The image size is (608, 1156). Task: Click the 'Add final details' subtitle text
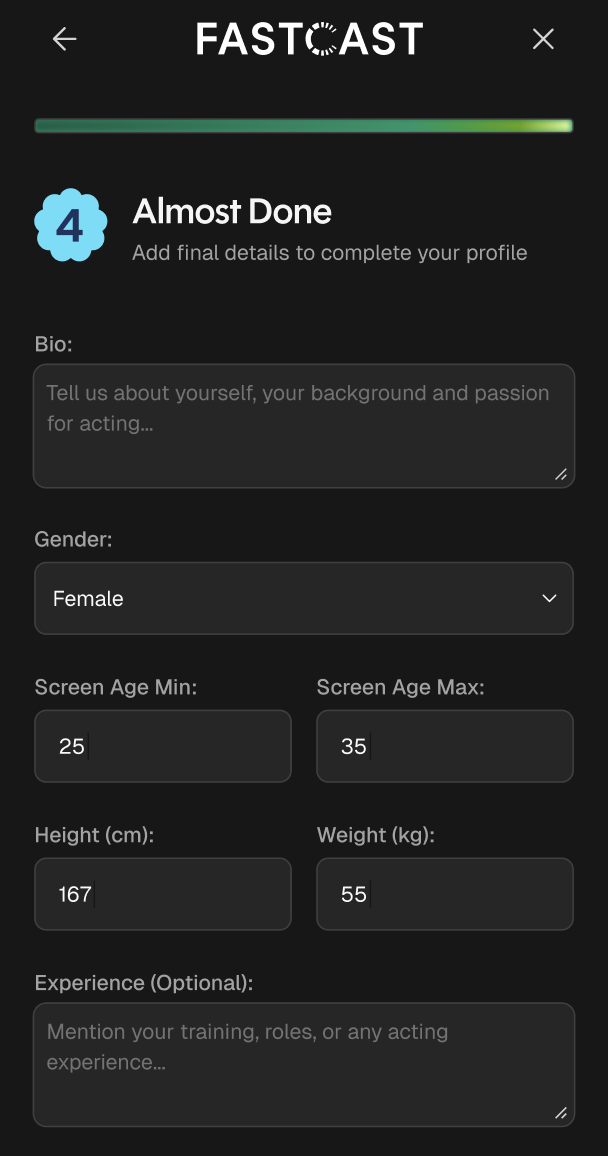coord(329,253)
